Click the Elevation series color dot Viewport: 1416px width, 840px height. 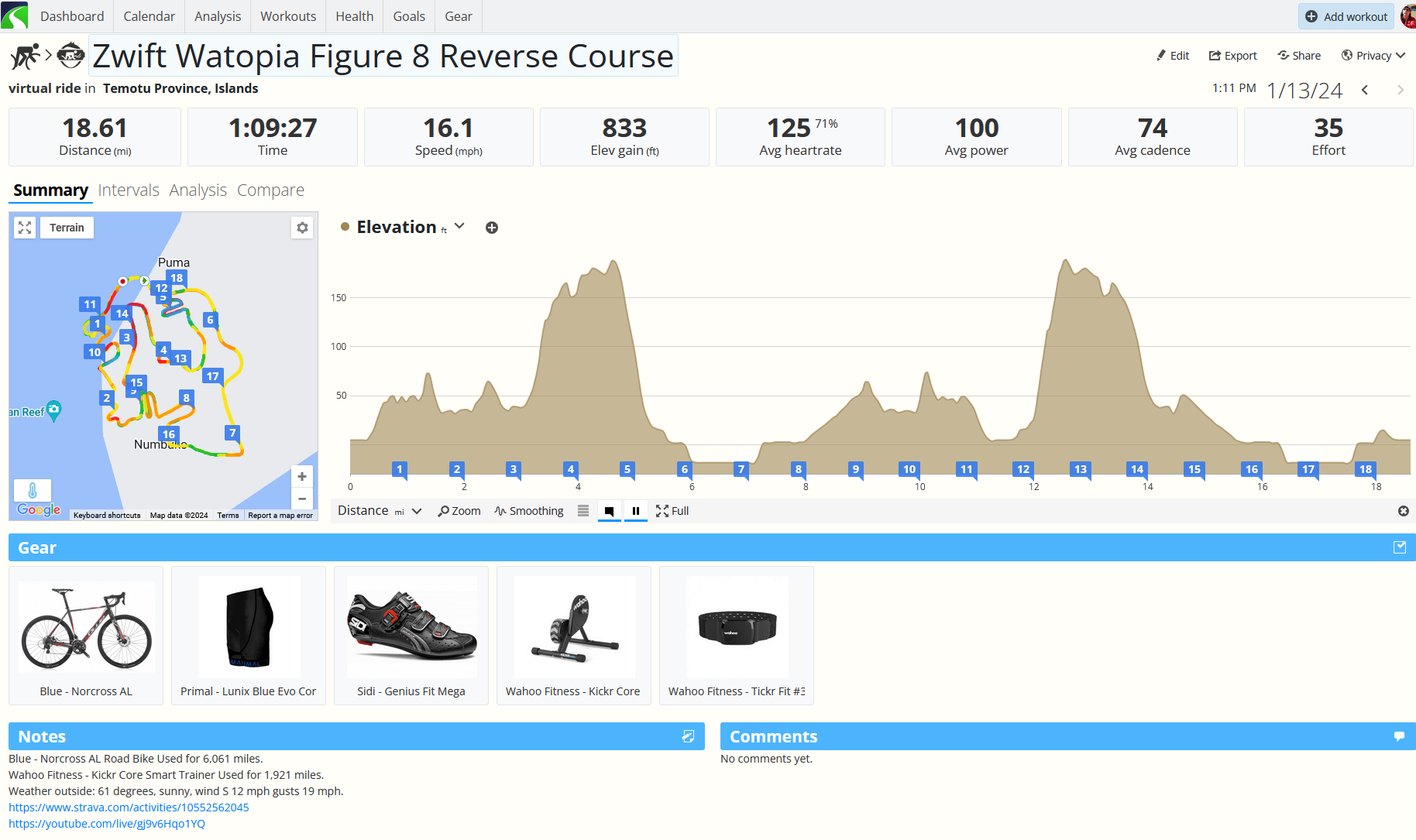[345, 227]
